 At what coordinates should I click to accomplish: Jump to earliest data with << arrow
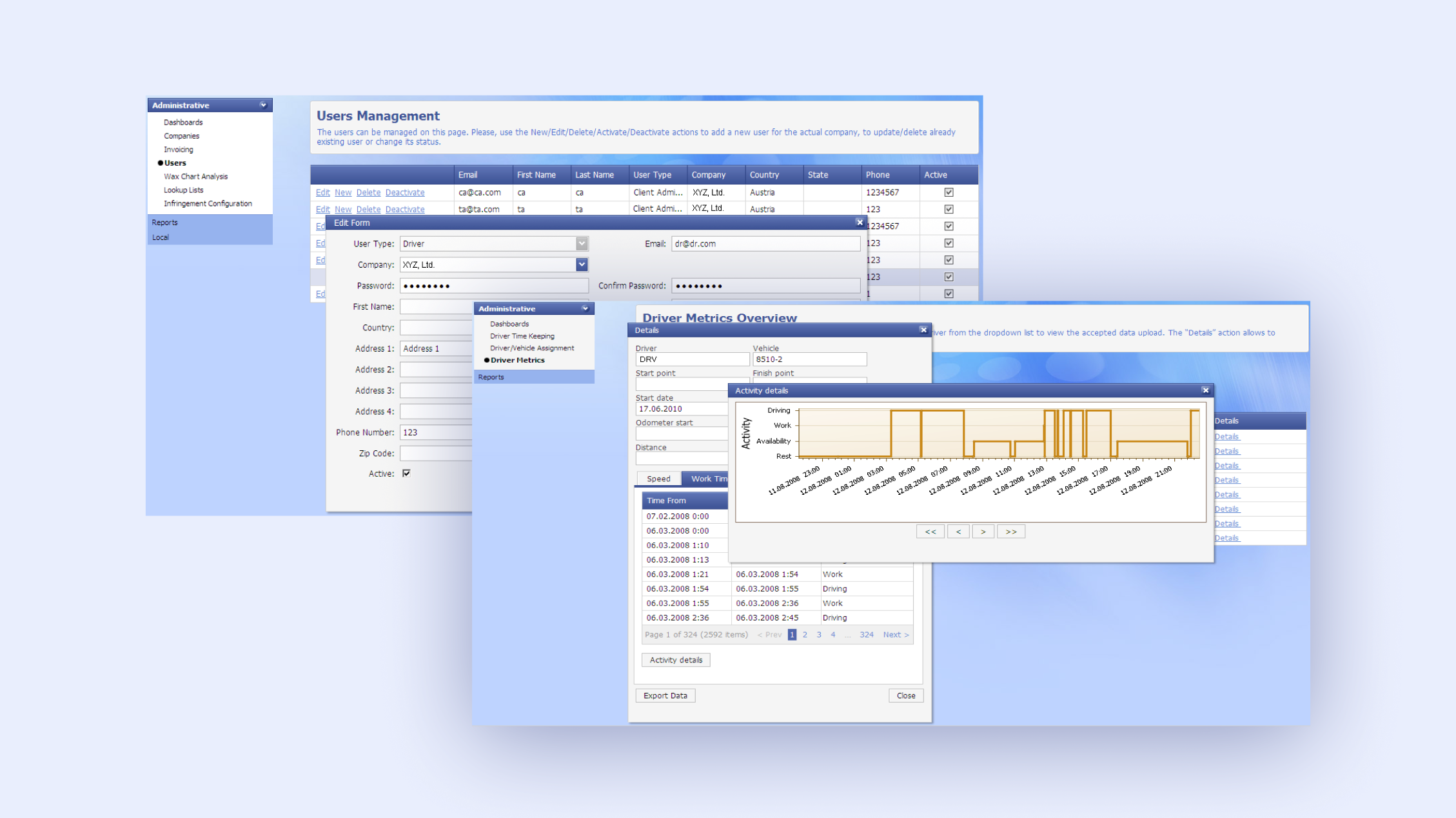tap(930, 531)
